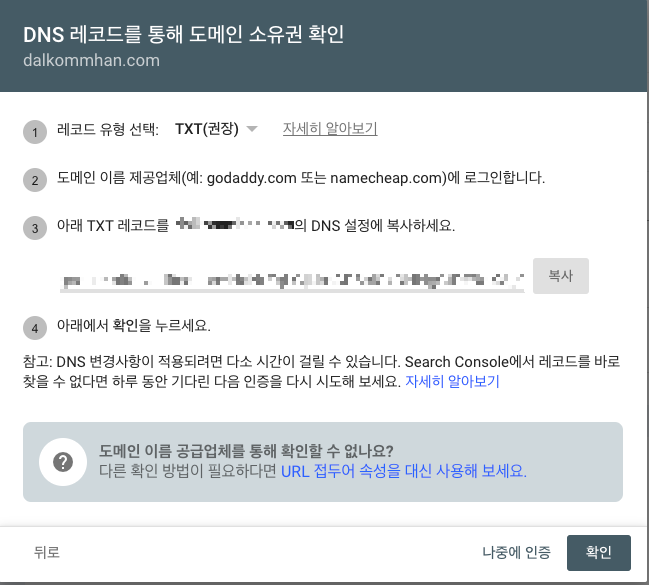Click the question mark help icon

[x=63, y=462]
